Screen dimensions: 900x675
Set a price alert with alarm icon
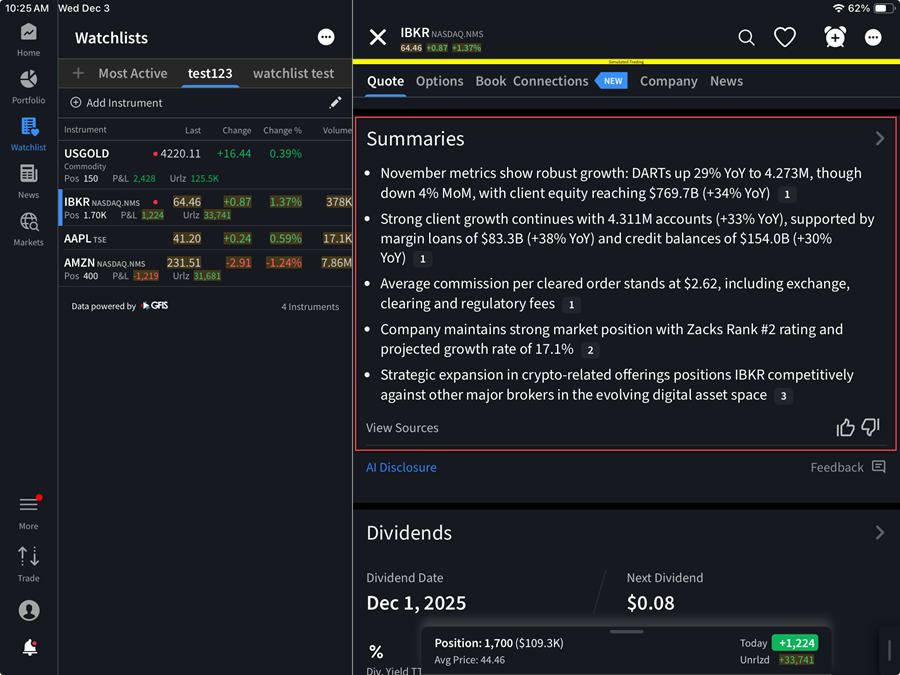pyautogui.click(x=835, y=37)
